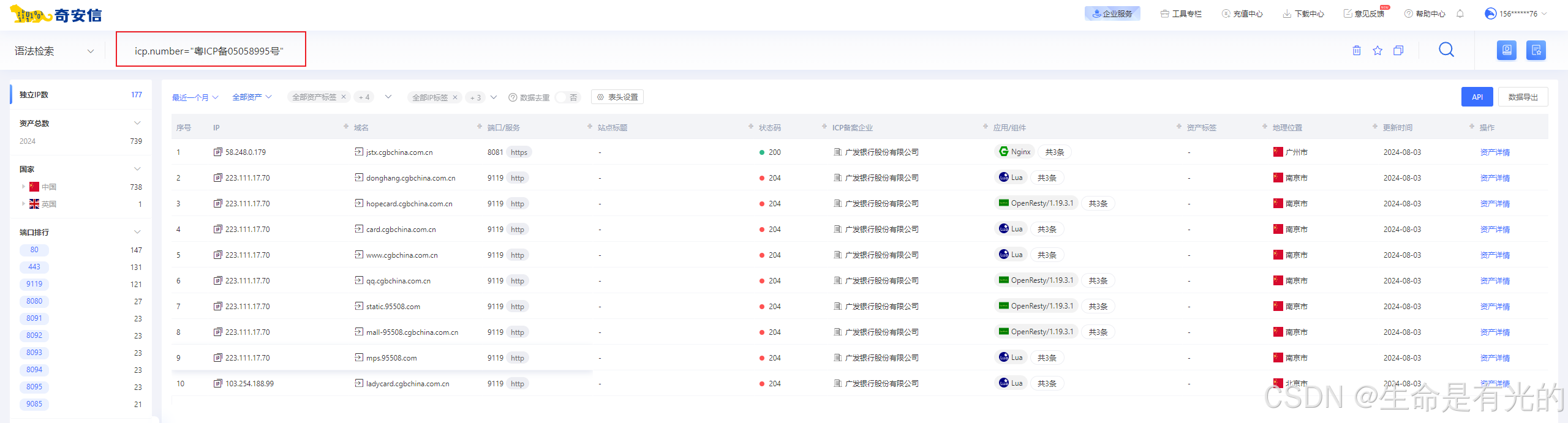1568x423 pixels.
Task: Click the blue syntax manual book icon
Action: [x=1507, y=50]
